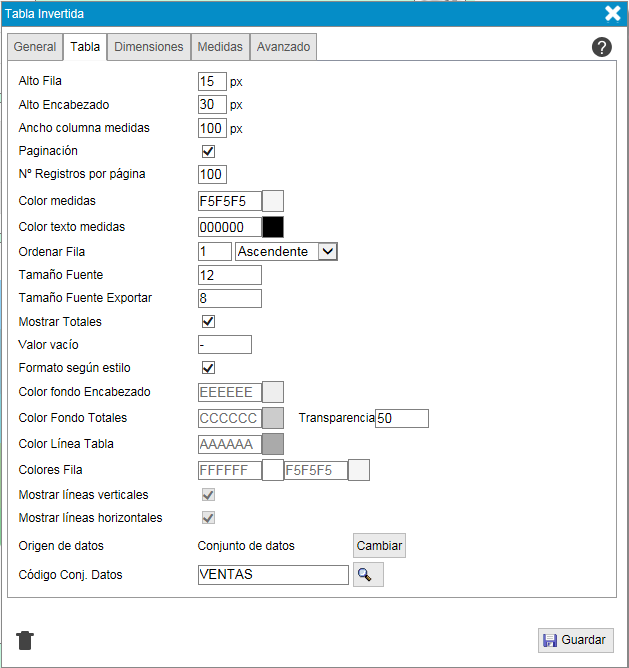Uncheck the Mostrar Totales checkbox

[x=209, y=322]
